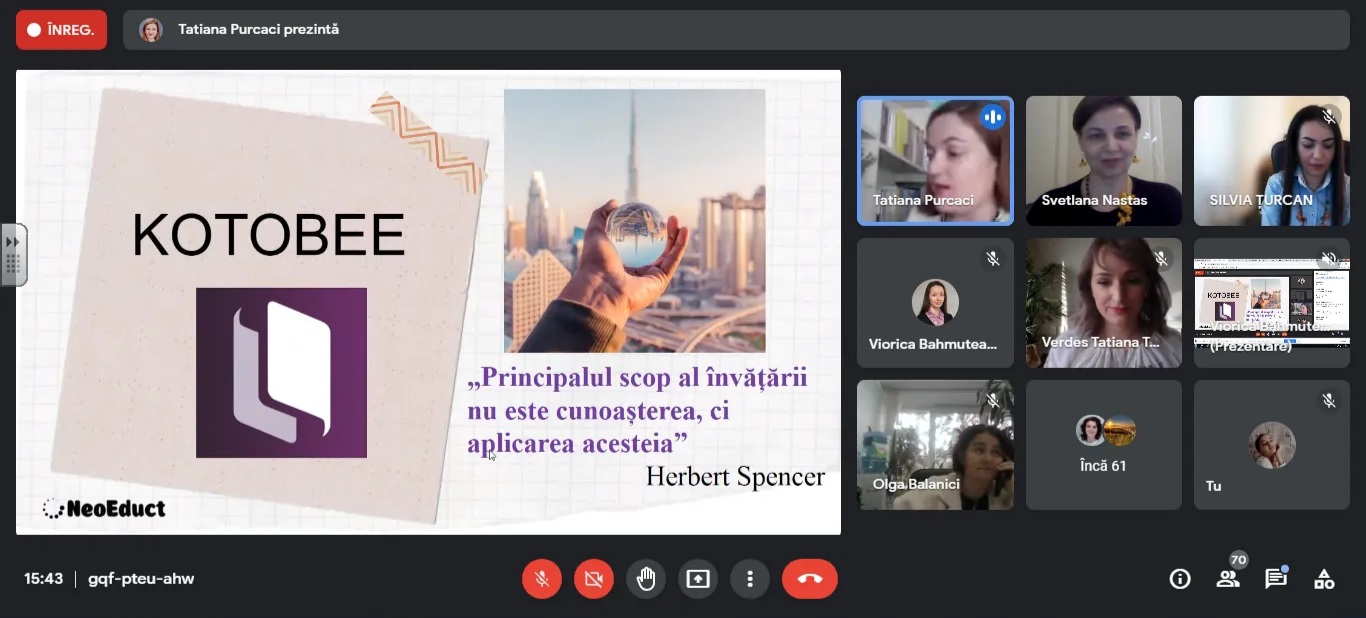Open the three-dot more options menu

tap(749, 579)
